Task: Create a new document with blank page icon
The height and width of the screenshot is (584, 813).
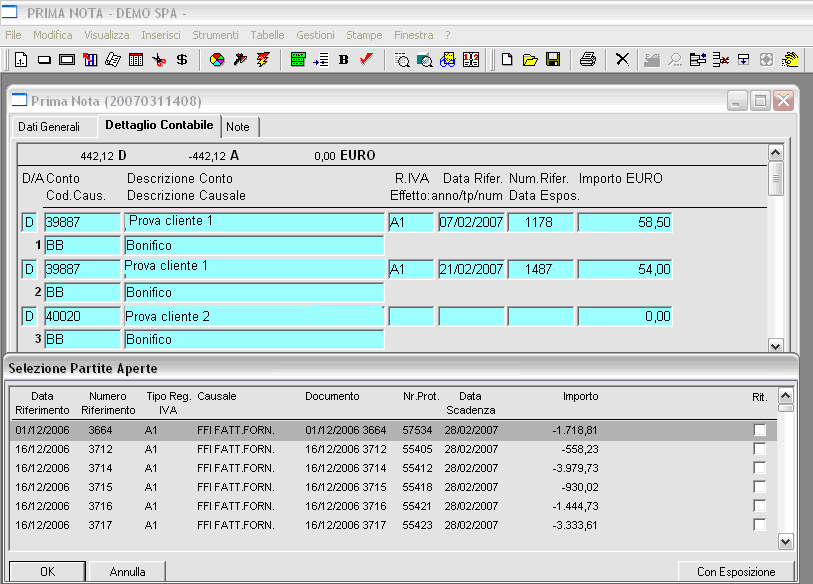Action: pyautogui.click(x=508, y=60)
